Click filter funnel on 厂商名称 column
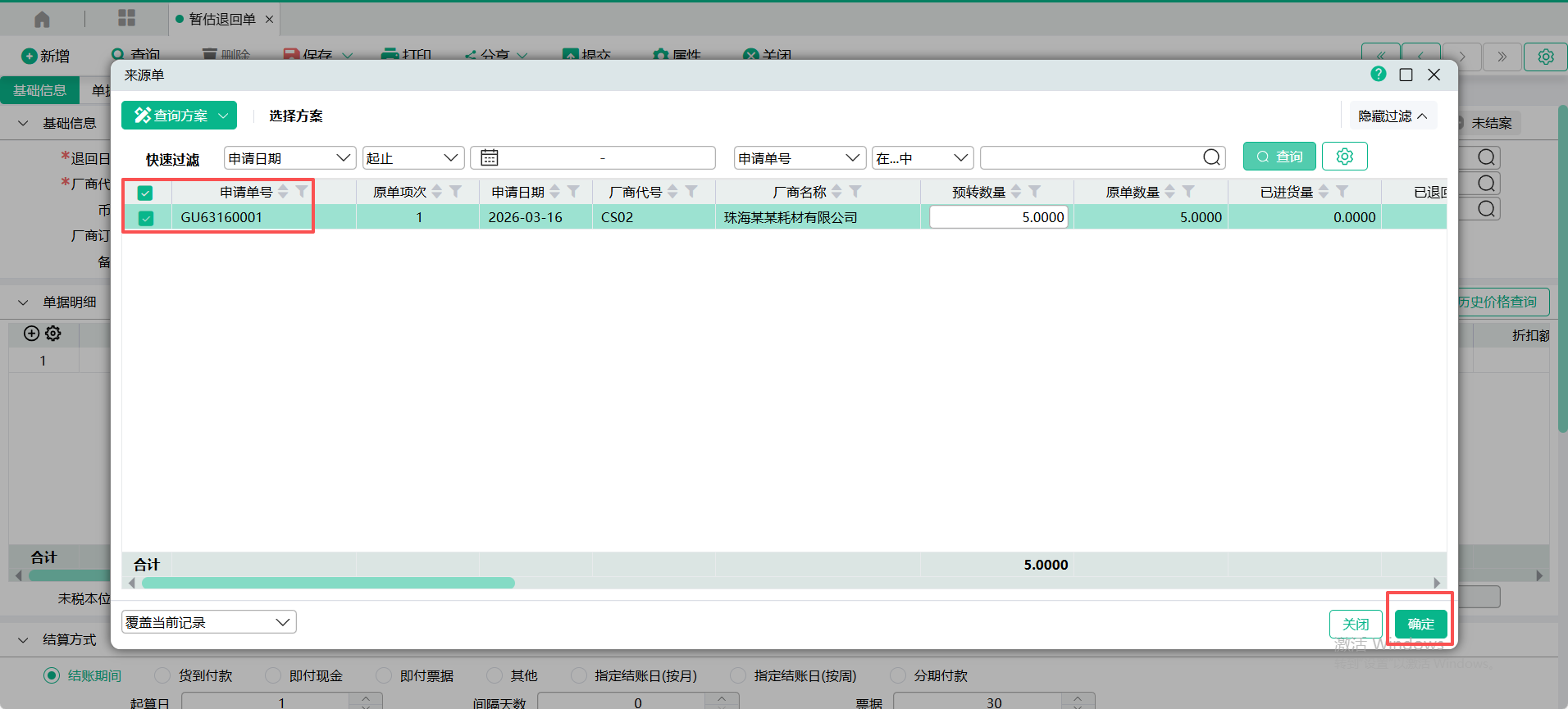The width and height of the screenshot is (1568, 709). (x=855, y=192)
